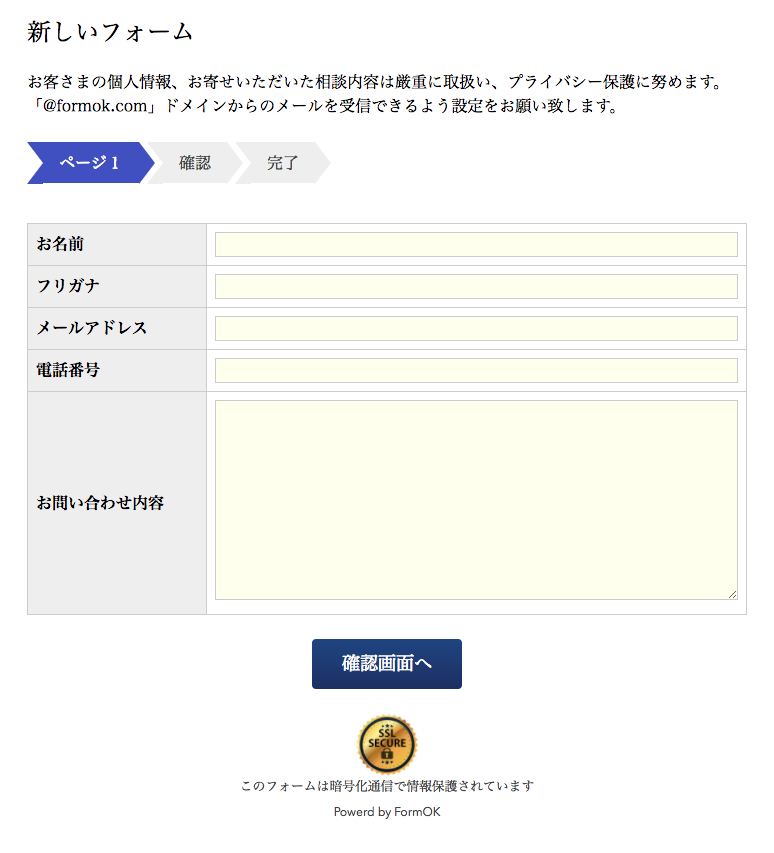
Task: Click the フリガナ field label
Action: (x=68, y=286)
